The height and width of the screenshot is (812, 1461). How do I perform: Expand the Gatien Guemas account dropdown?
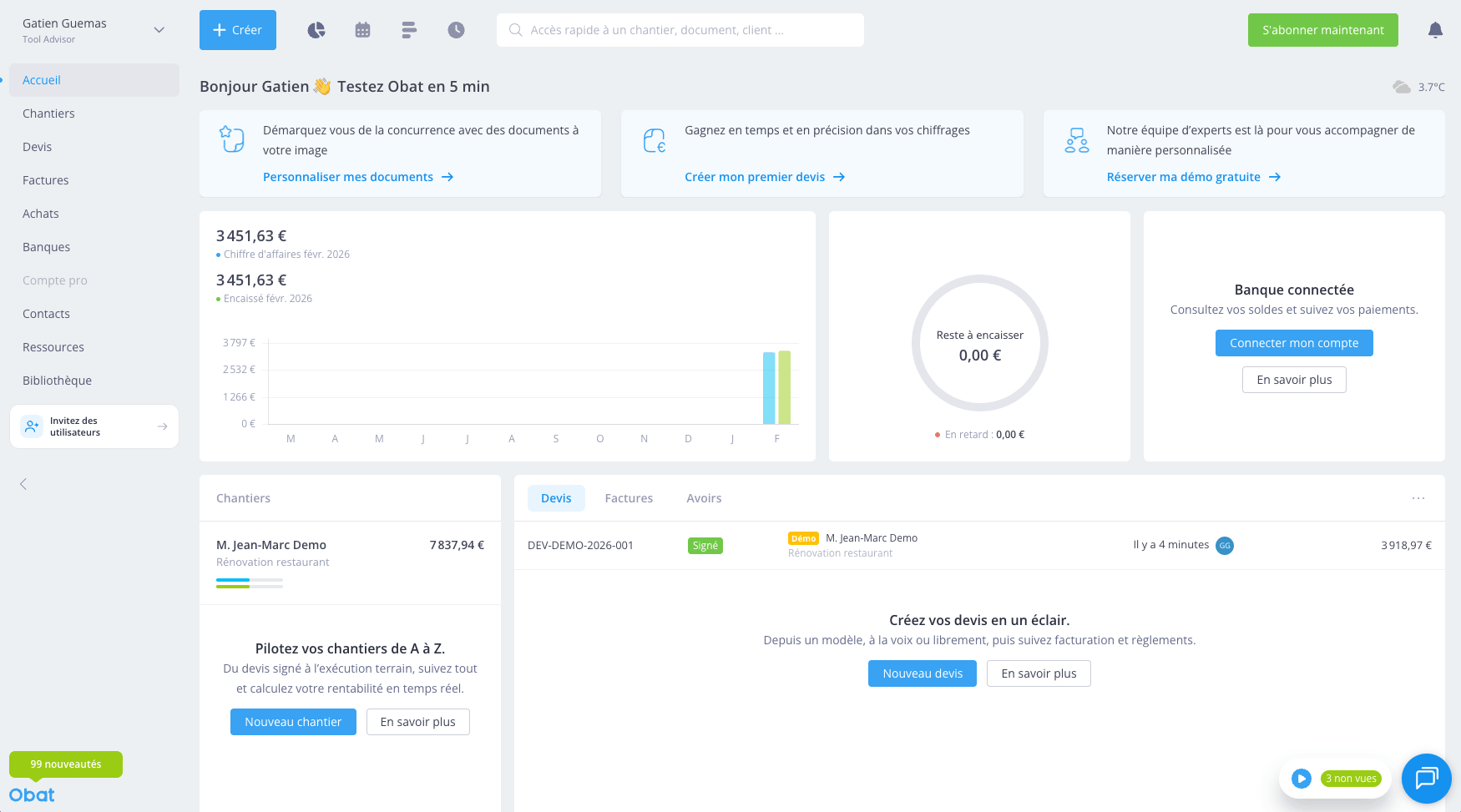159,30
